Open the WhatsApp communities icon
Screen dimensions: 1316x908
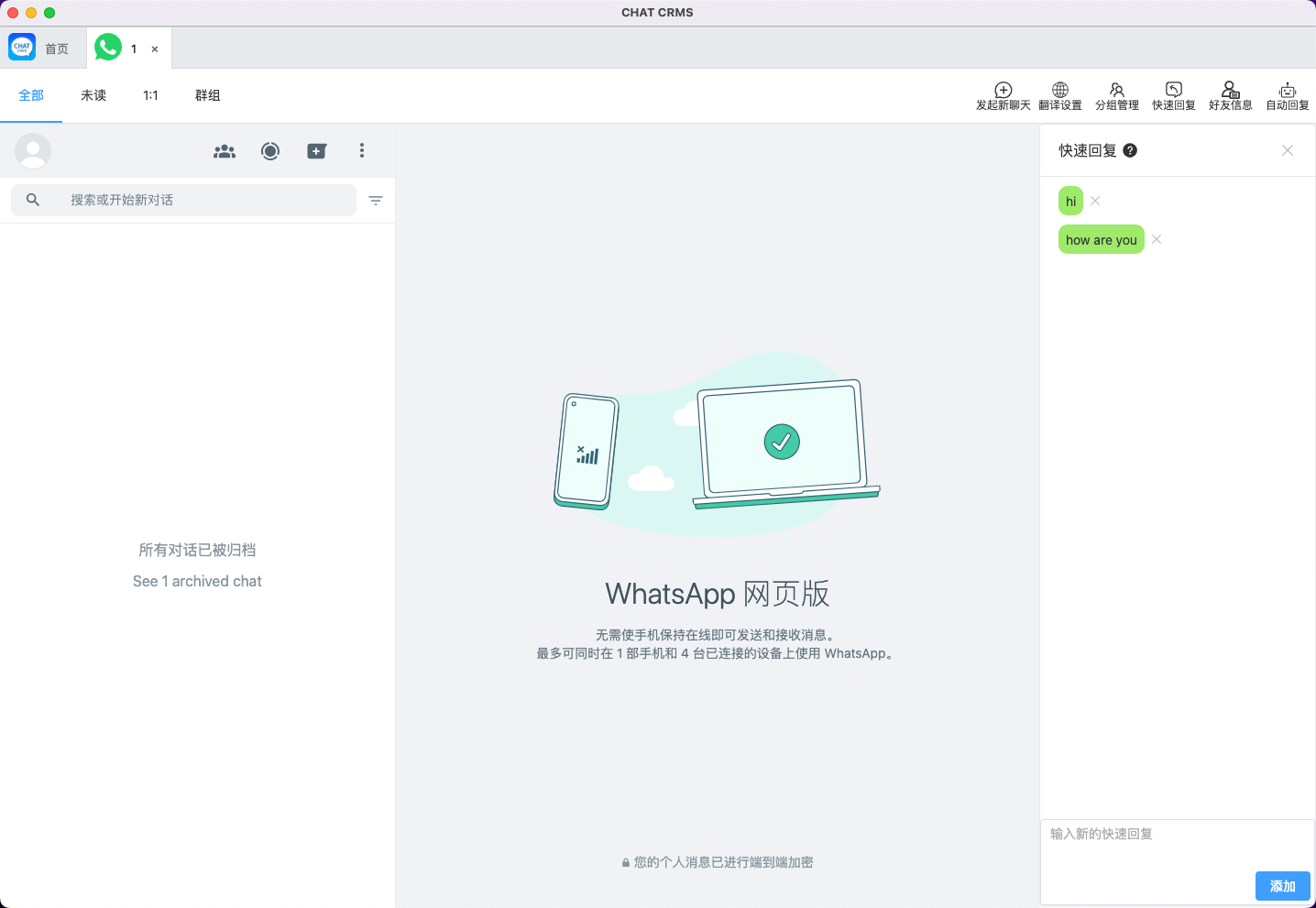[x=225, y=151]
